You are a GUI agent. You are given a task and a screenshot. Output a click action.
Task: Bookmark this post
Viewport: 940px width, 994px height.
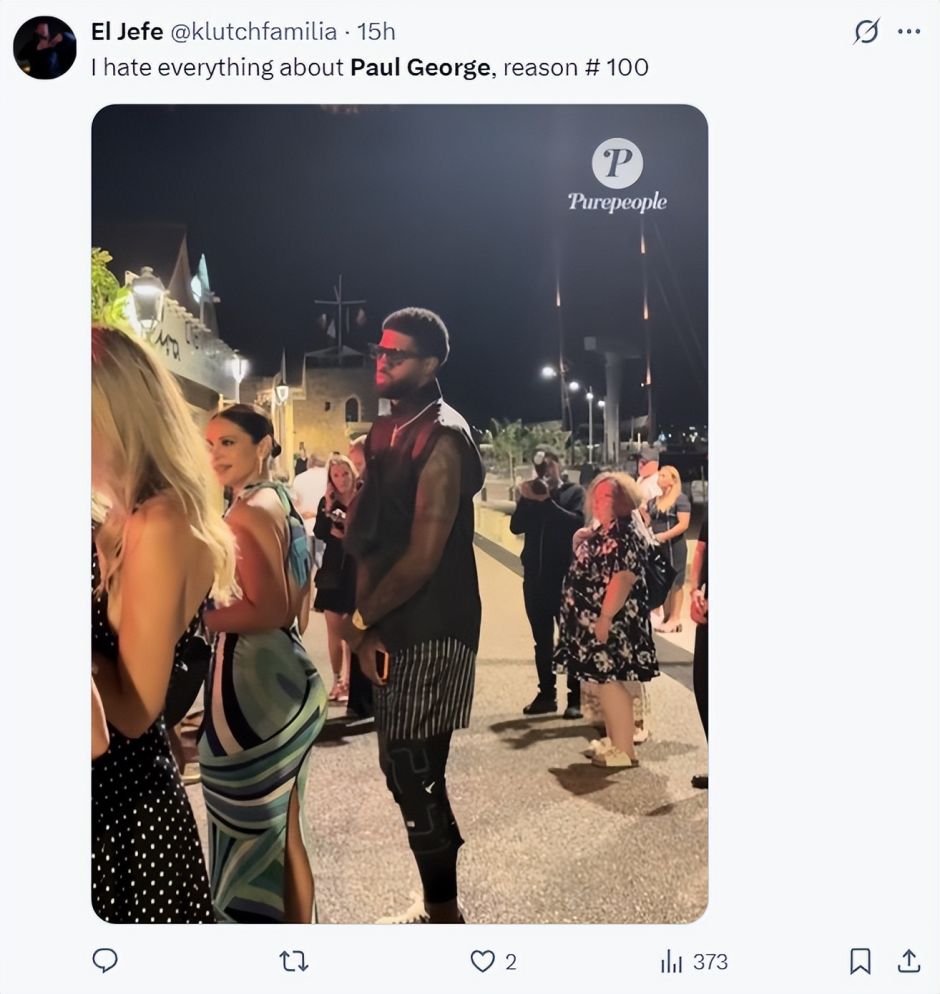860,962
